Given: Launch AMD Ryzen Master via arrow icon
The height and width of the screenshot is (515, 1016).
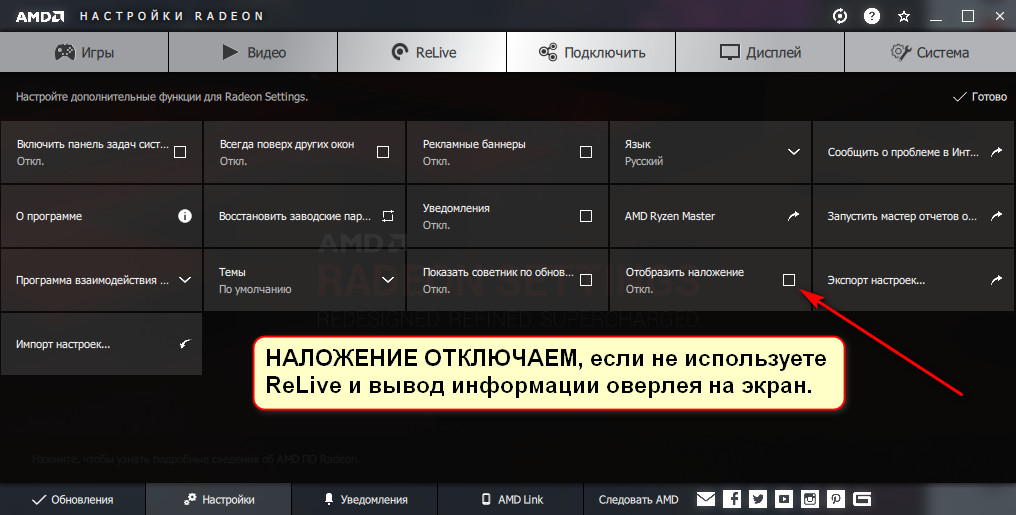Looking at the screenshot, I should 793,216.
